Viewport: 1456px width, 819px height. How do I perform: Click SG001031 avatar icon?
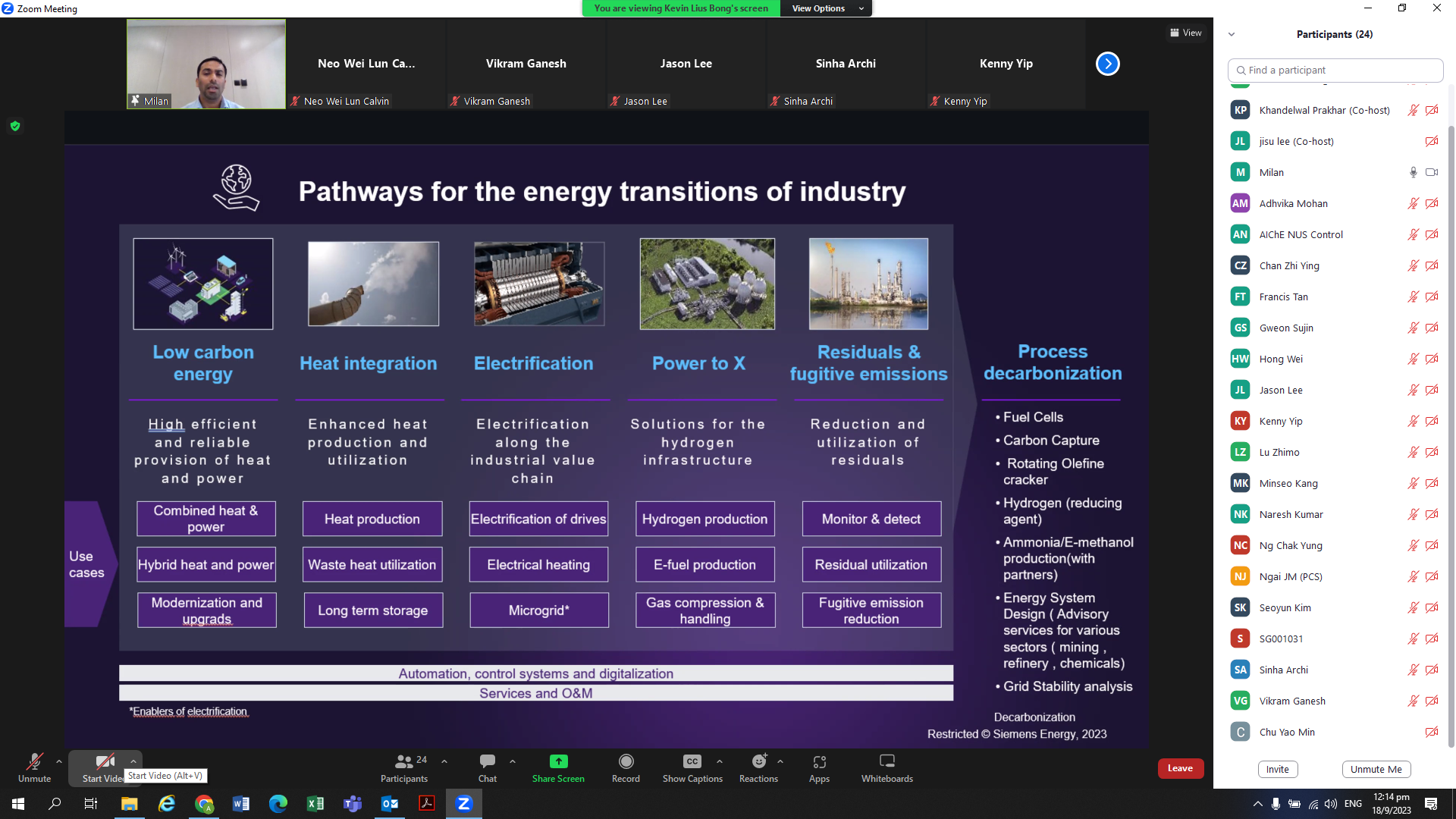tap(1240, 639)
